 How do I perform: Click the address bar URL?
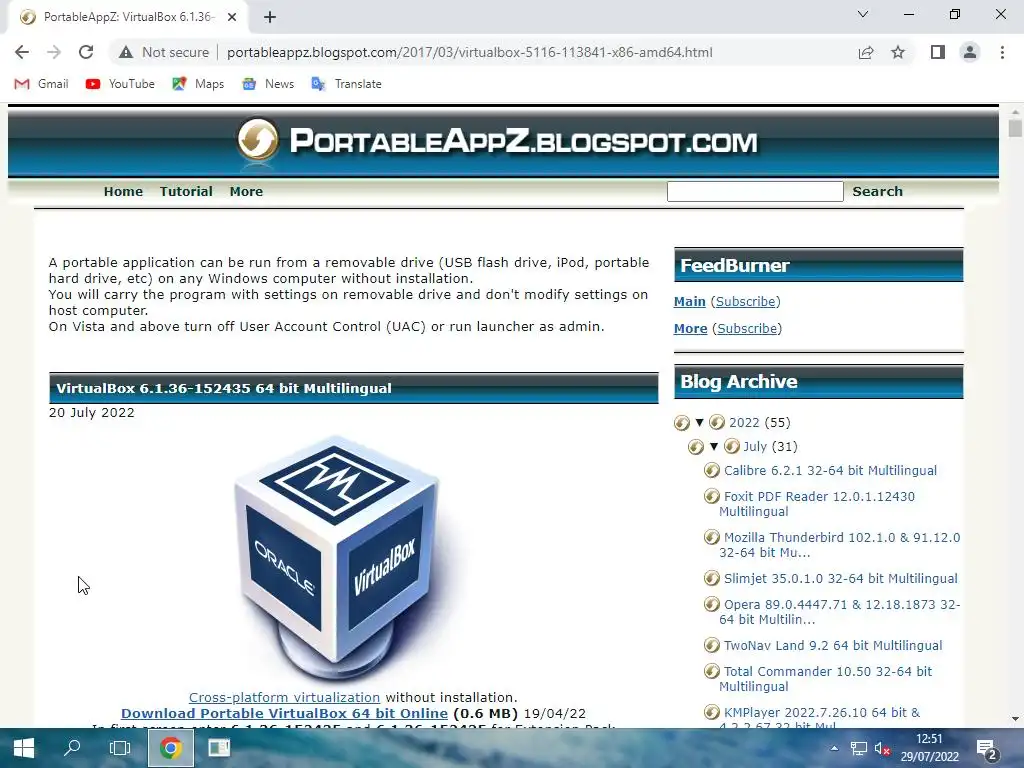(470, 52)
